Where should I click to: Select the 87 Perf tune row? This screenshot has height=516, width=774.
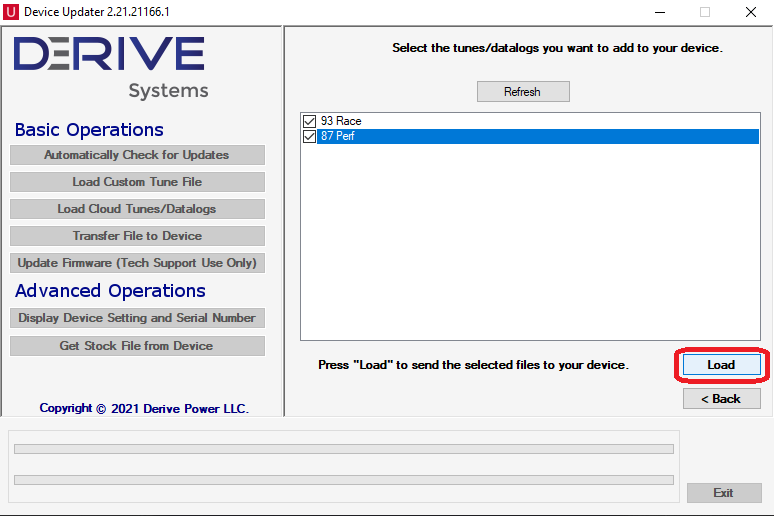(x=531, y=136)
